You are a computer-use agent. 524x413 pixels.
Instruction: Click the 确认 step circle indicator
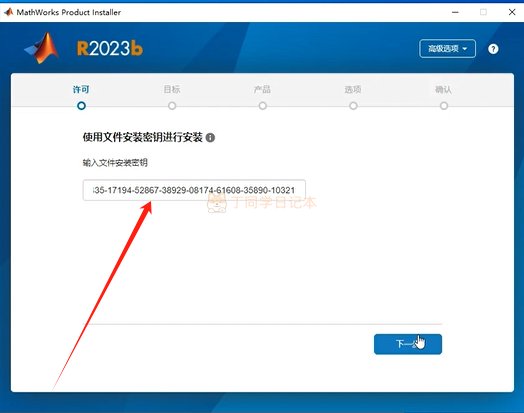coord(444,106)
